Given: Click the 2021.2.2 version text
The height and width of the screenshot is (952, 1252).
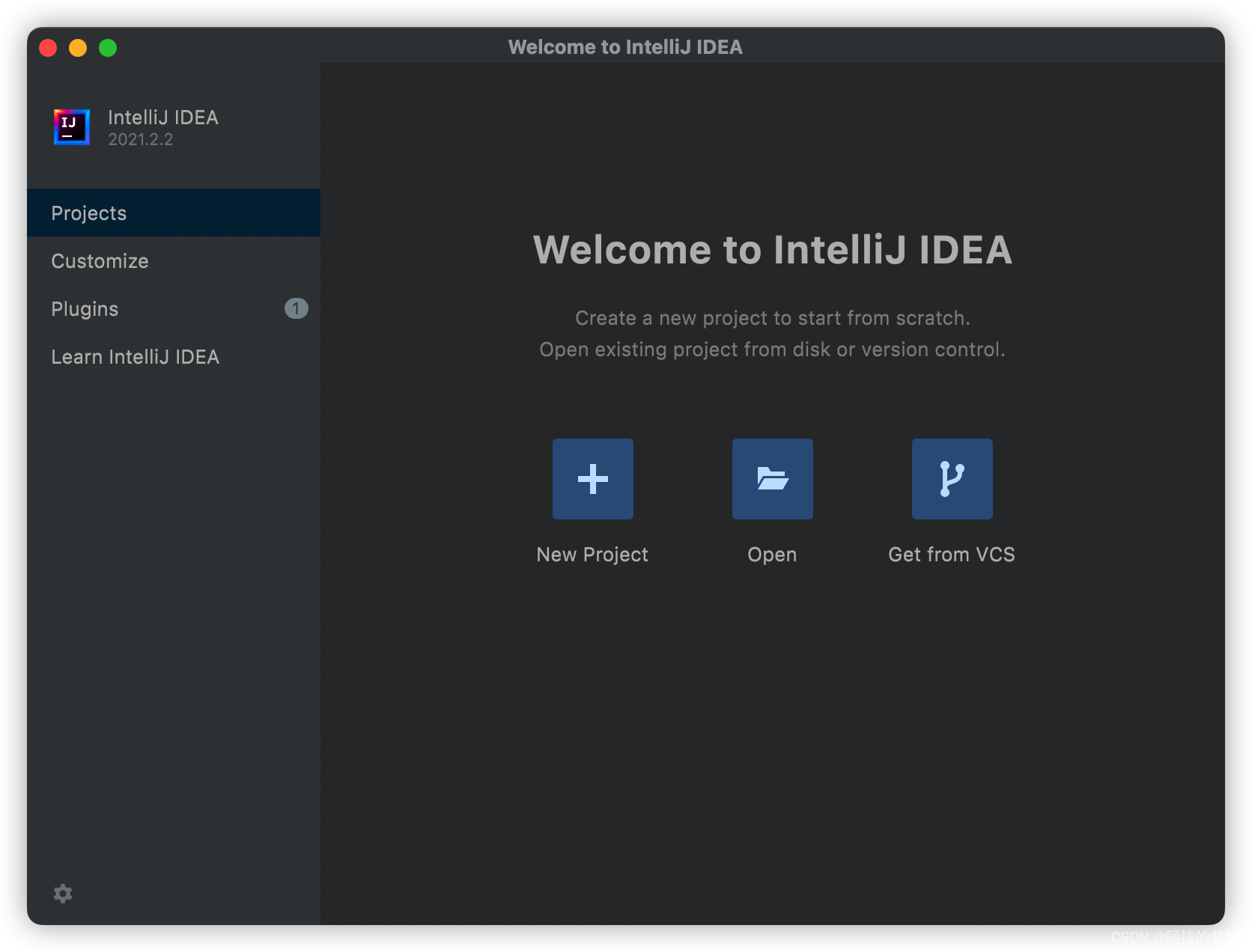Looking at the screenshot, I should (x=140, y=139).
